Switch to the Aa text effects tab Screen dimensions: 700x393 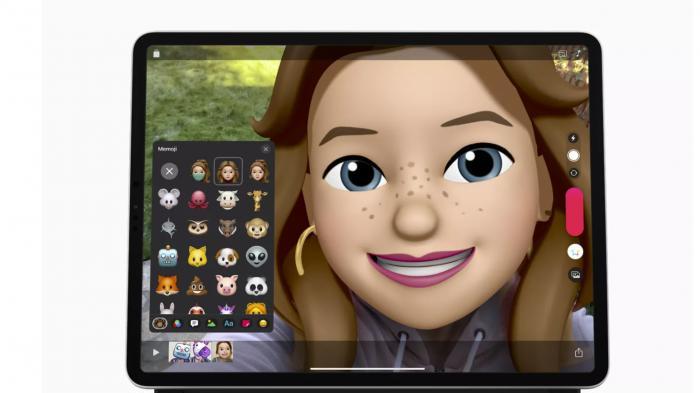(229, 323)
